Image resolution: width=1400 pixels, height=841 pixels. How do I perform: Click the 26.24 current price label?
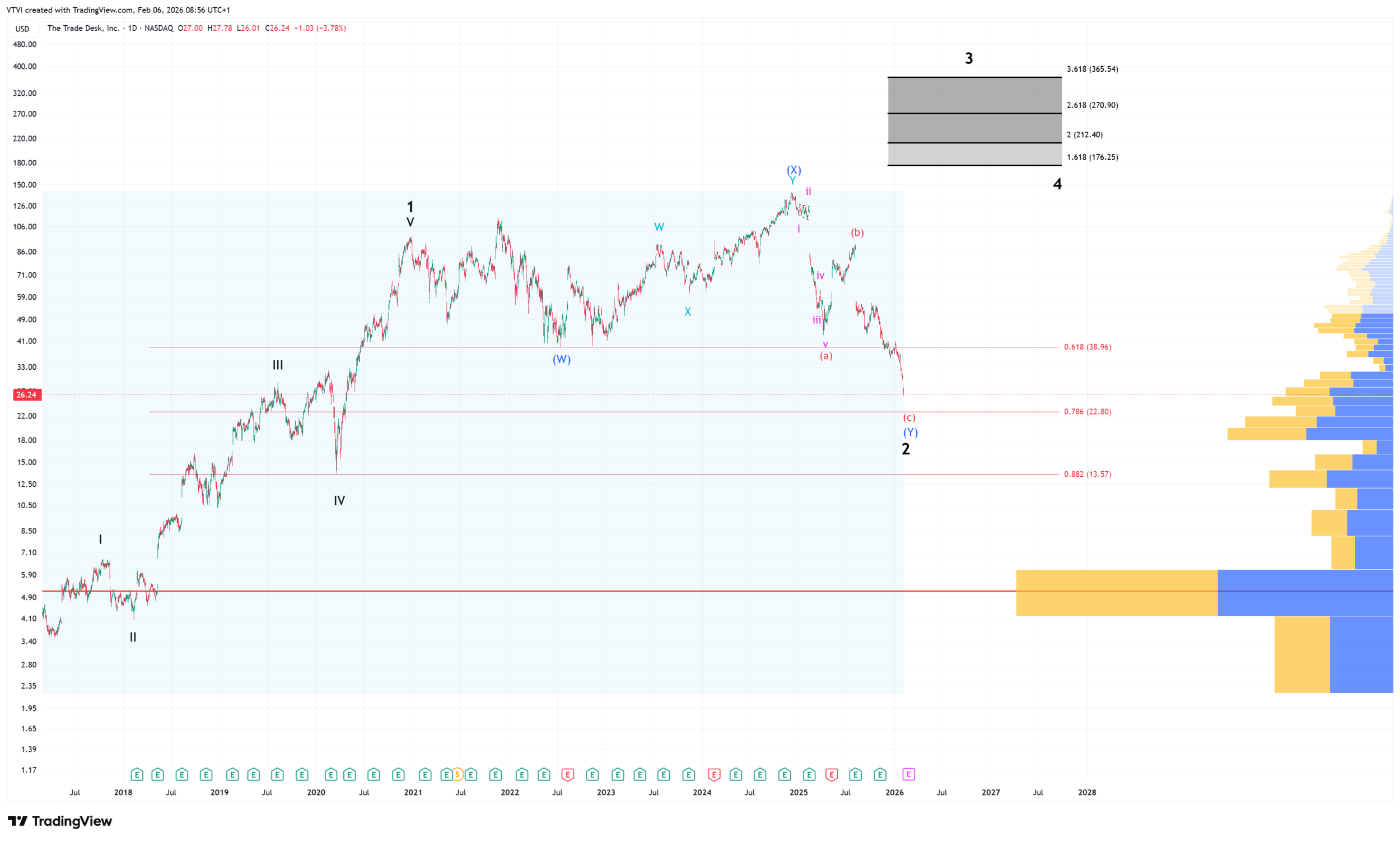point(27,394)
